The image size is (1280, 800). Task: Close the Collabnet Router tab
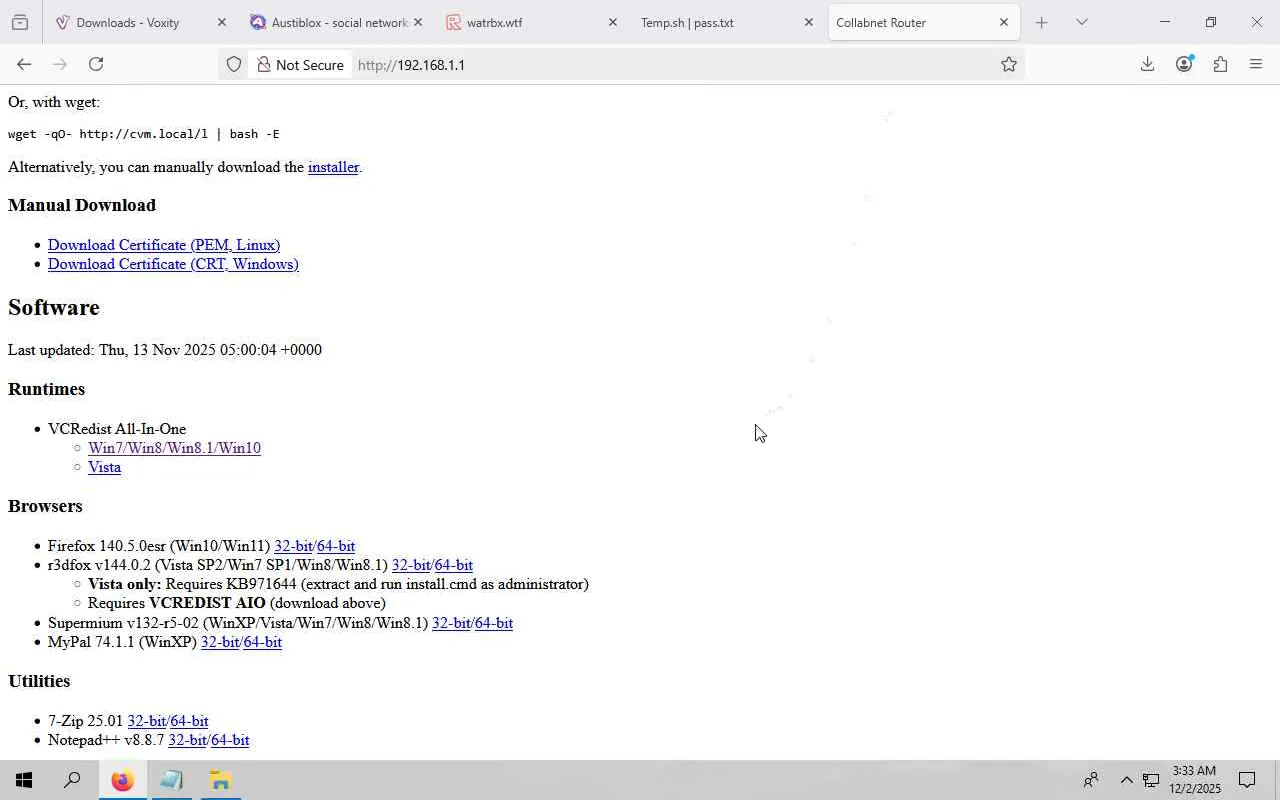click(x=1004, y=22)
